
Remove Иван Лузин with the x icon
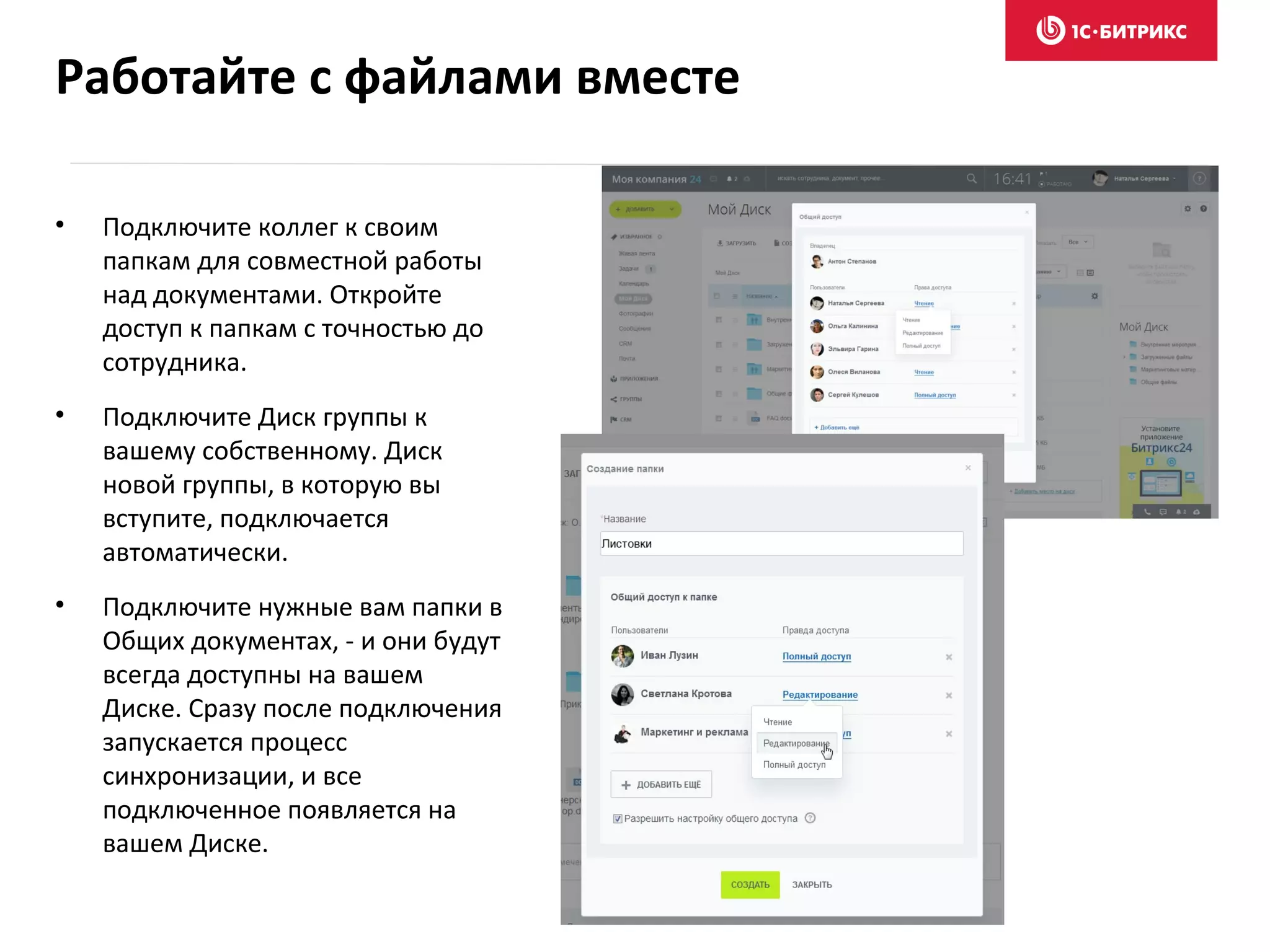point(949,657)
